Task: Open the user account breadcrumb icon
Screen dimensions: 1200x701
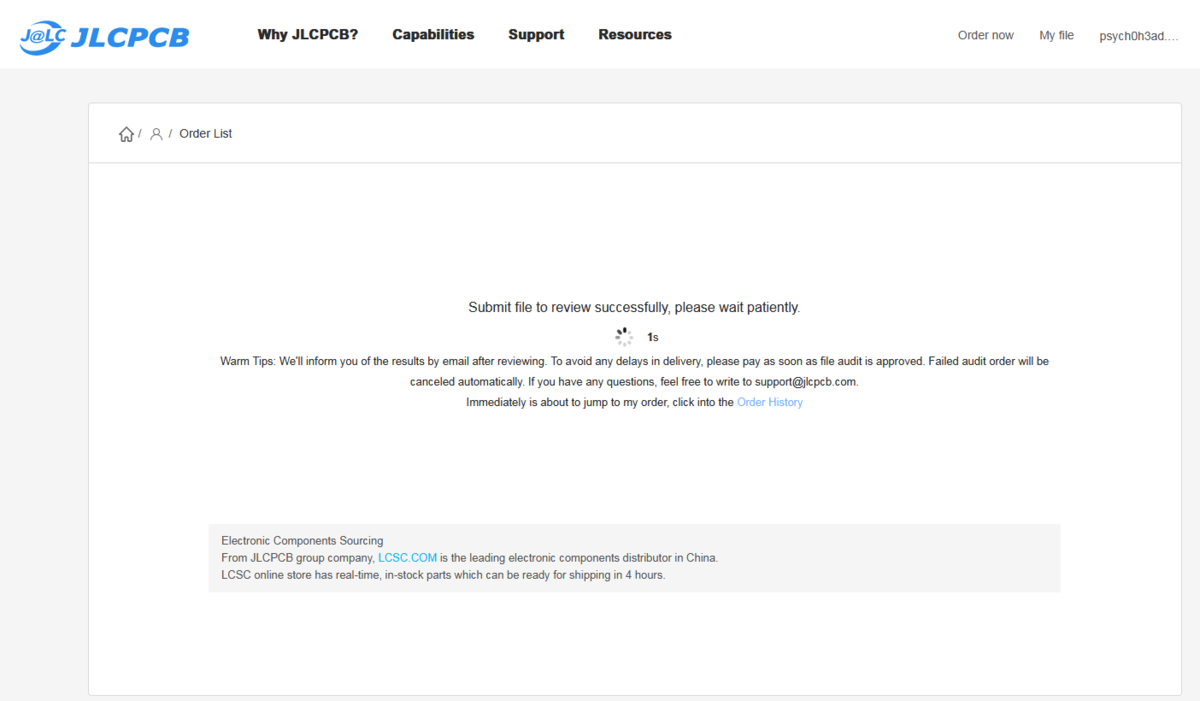Action: (x=156, y=134)
